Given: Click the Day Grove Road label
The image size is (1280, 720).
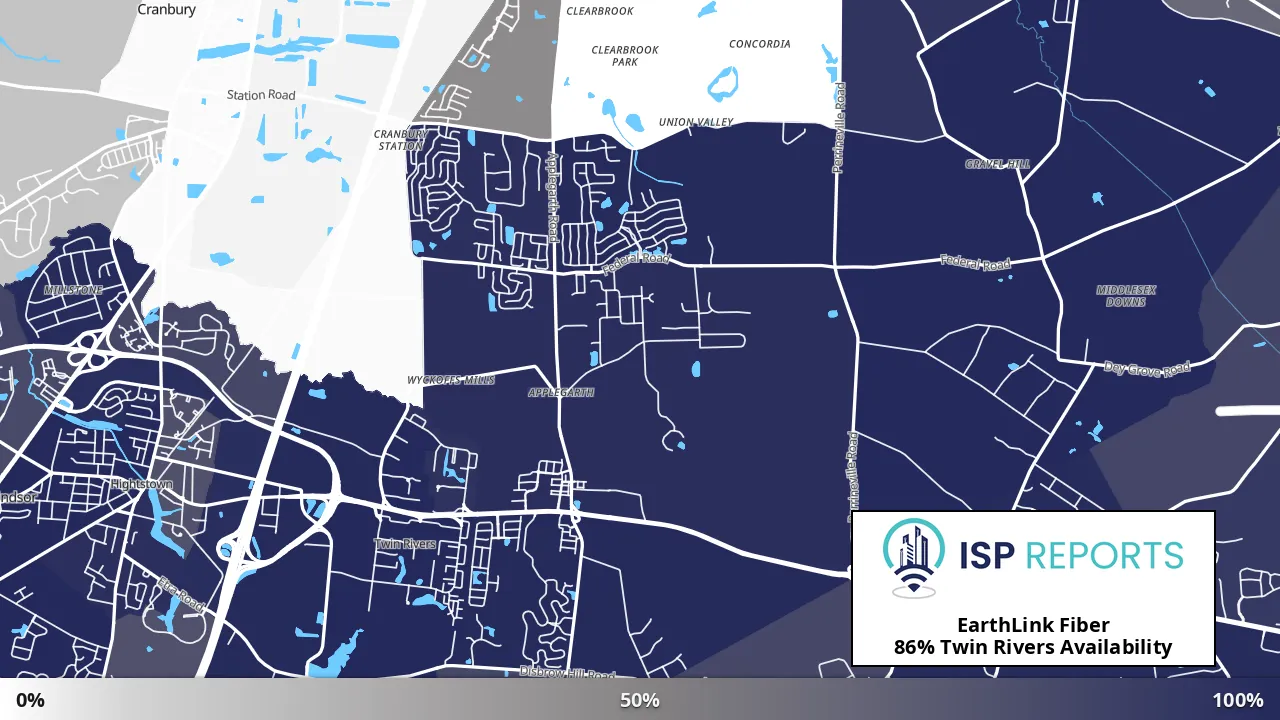Looking at the screenshot, I should (x=1147, y=369).
